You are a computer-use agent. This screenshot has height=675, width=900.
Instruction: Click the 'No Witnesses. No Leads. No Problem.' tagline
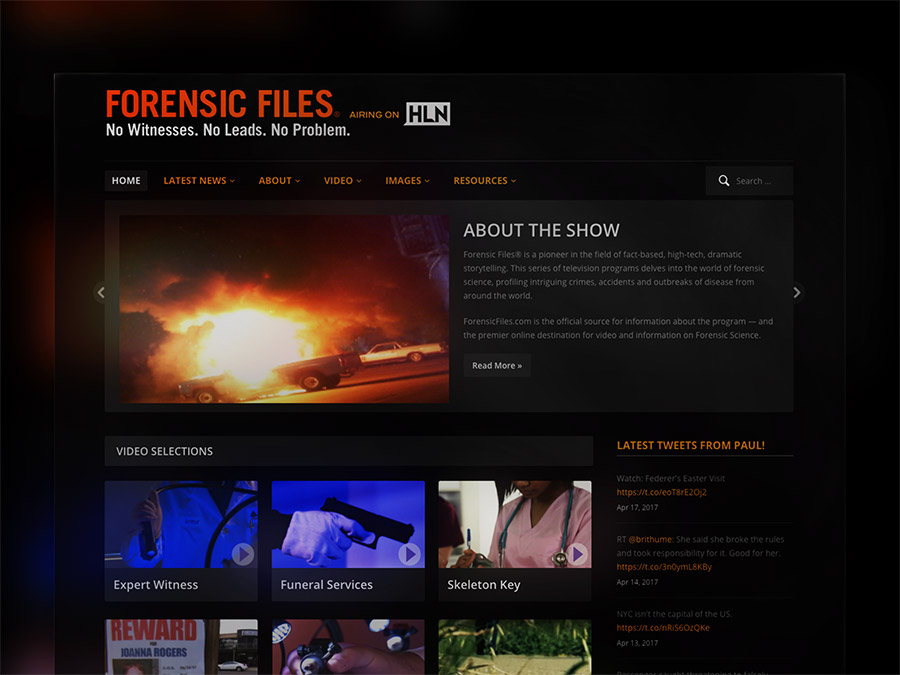click(228, 130)
